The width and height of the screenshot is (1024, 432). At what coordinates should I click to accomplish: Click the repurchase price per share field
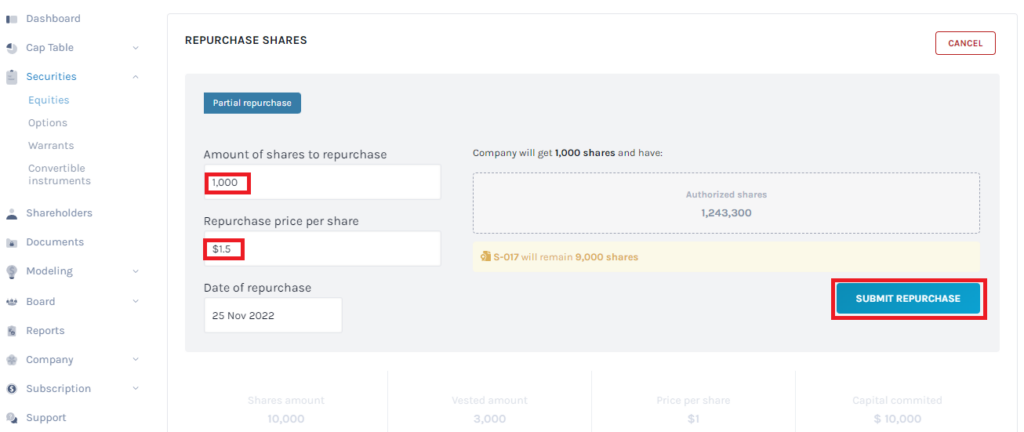[322, 249]
